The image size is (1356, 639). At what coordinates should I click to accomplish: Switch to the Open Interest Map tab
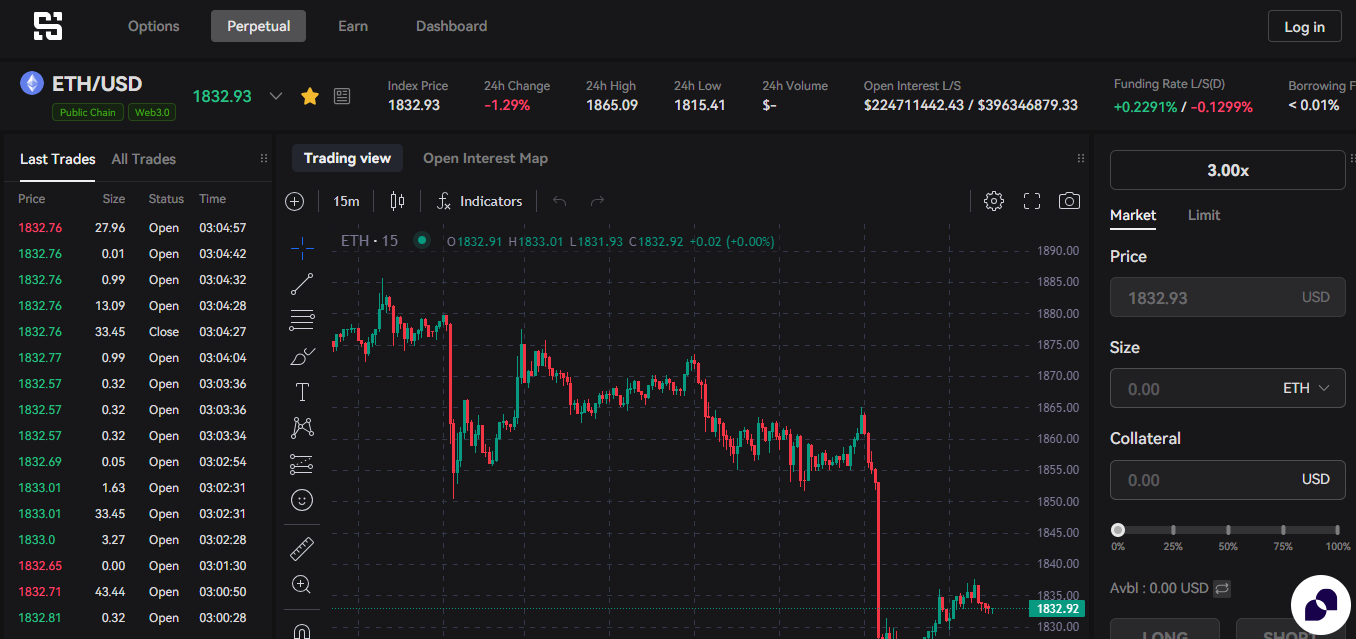tap(485, 158)
